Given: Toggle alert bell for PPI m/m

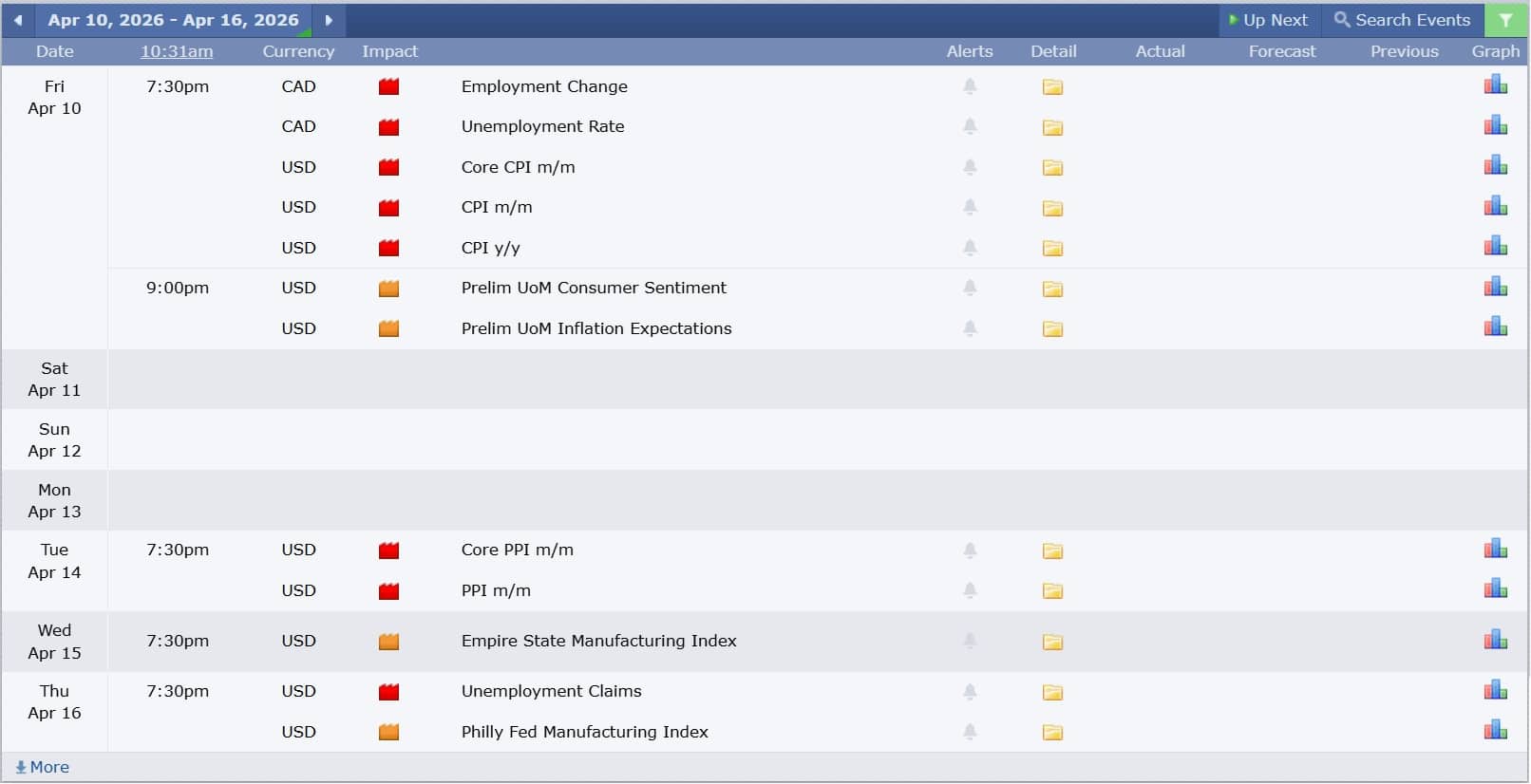Looking at the screenshot, I should point(970,590).
